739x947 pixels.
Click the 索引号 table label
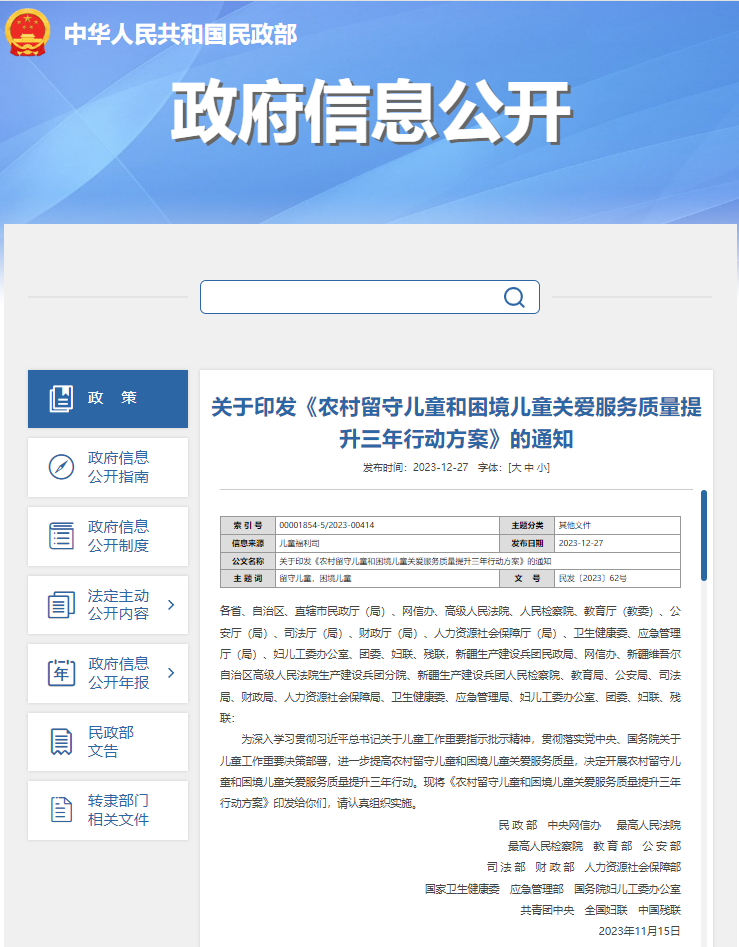point(248,525)
